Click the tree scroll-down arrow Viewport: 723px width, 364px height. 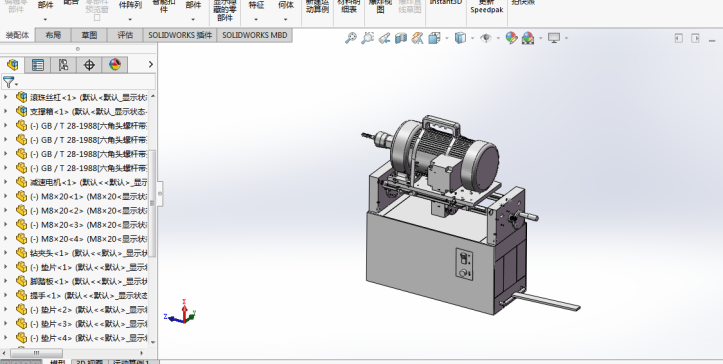(x=153, y=342)
